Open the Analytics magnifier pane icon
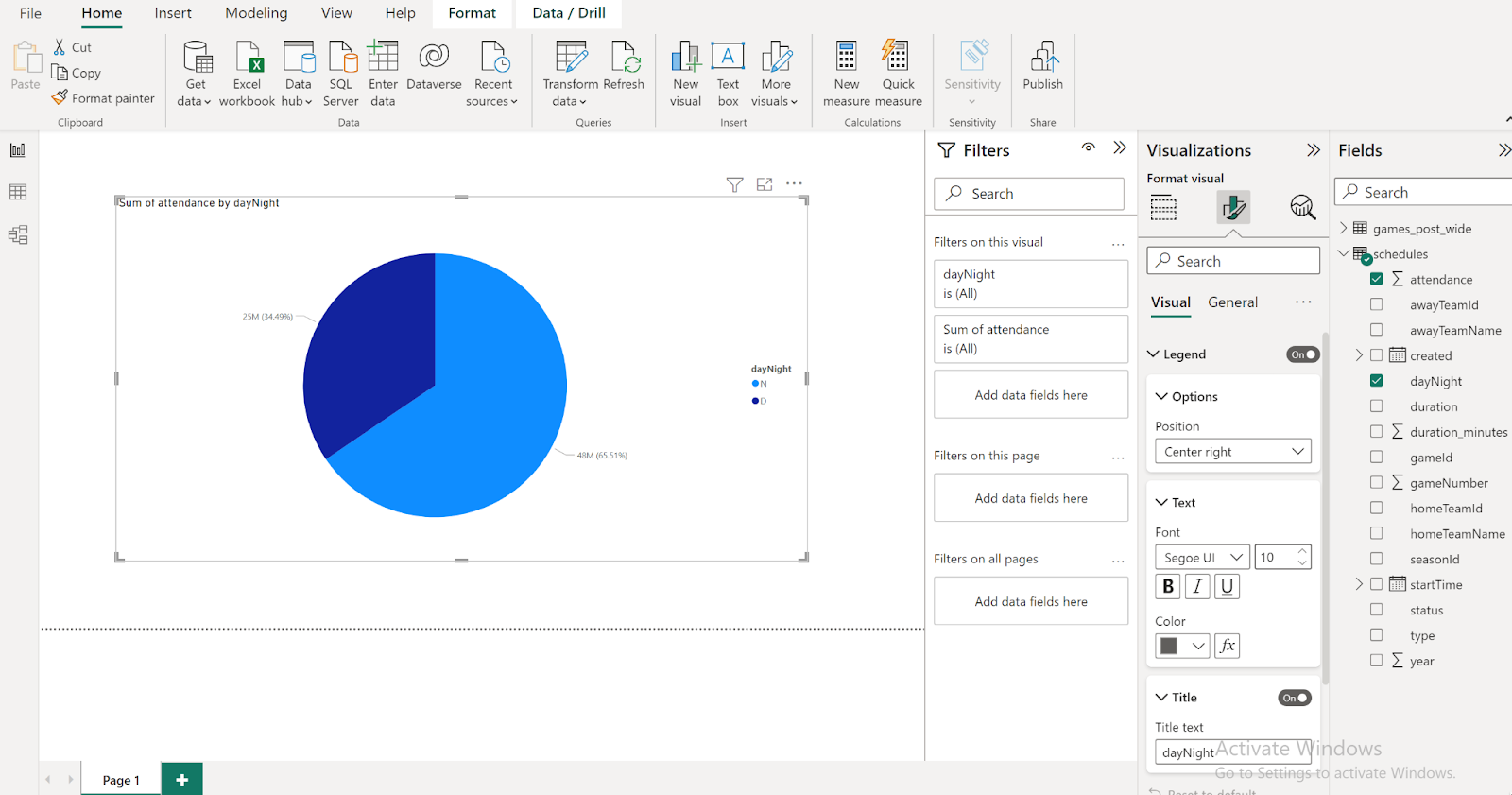 [x=1302, y=207]
